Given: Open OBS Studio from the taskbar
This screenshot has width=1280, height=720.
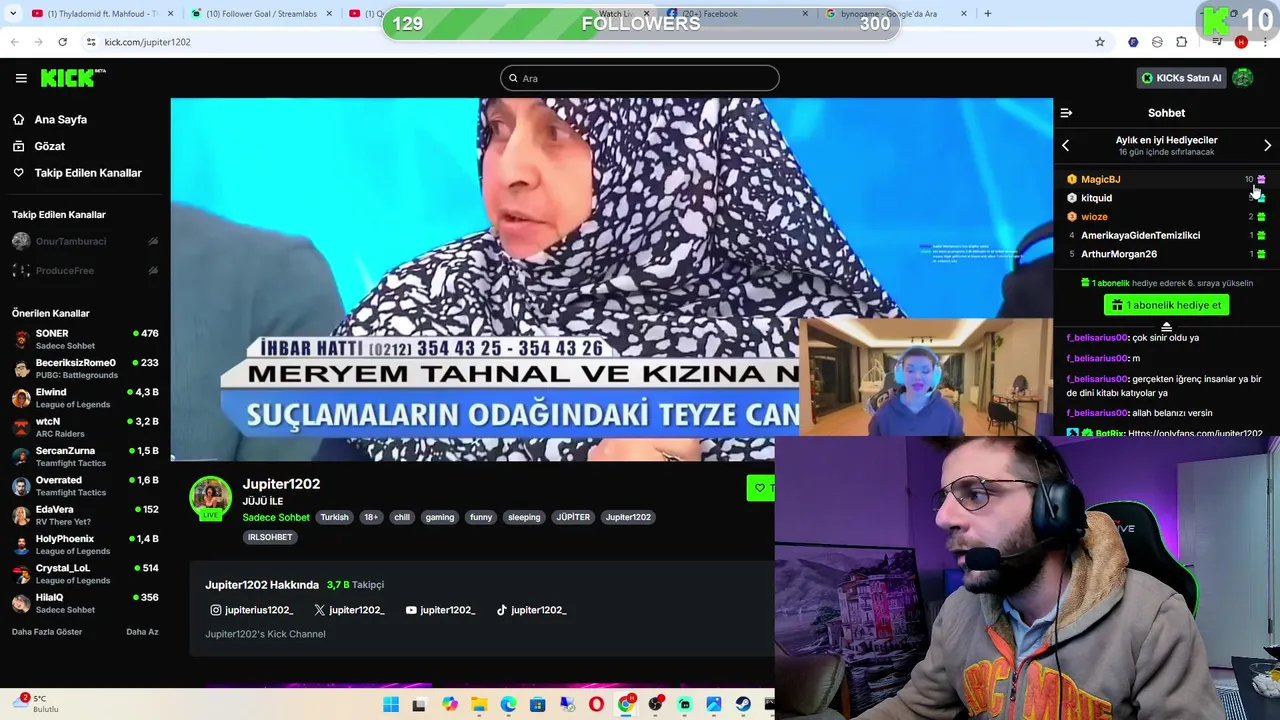Looking at the screenshot, I should click(x=655, y=705).
